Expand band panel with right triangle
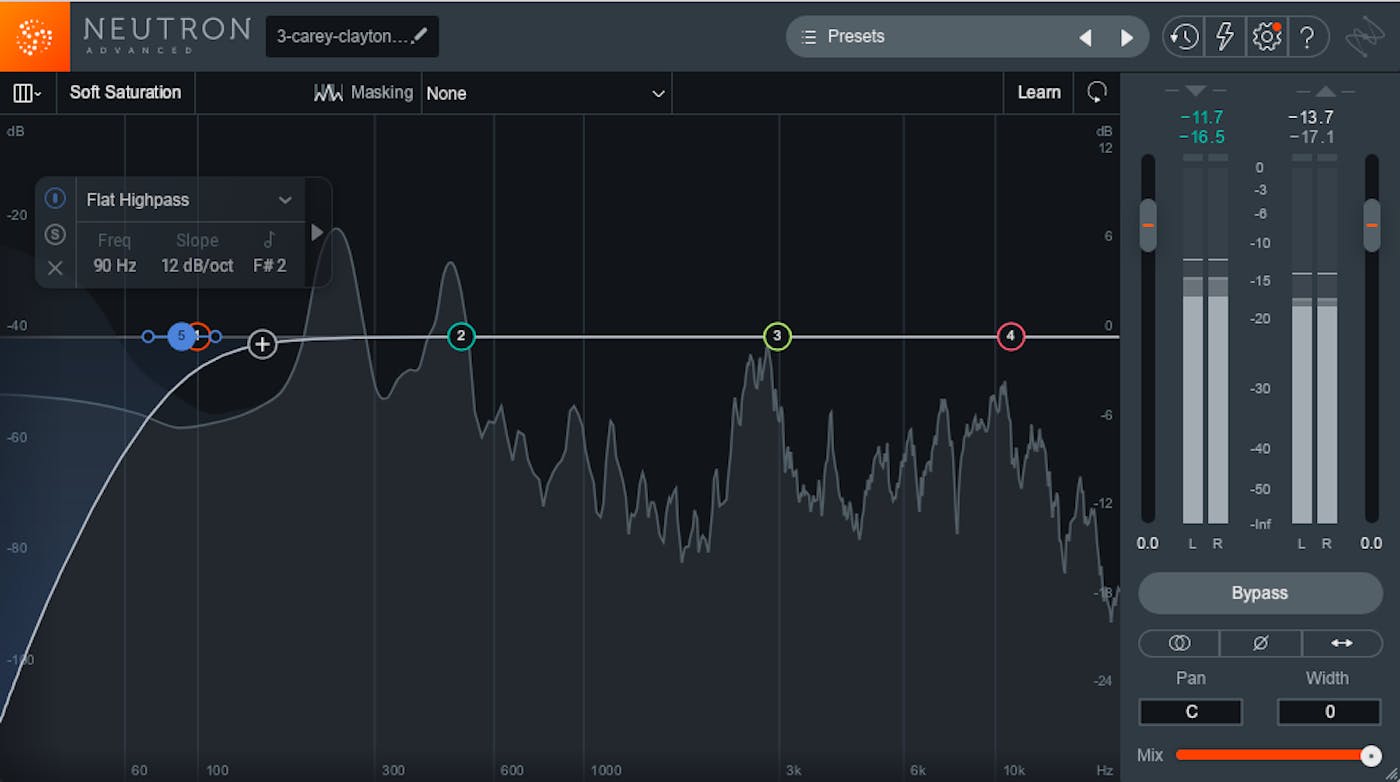1400x782 pixels. click(317, 232)
